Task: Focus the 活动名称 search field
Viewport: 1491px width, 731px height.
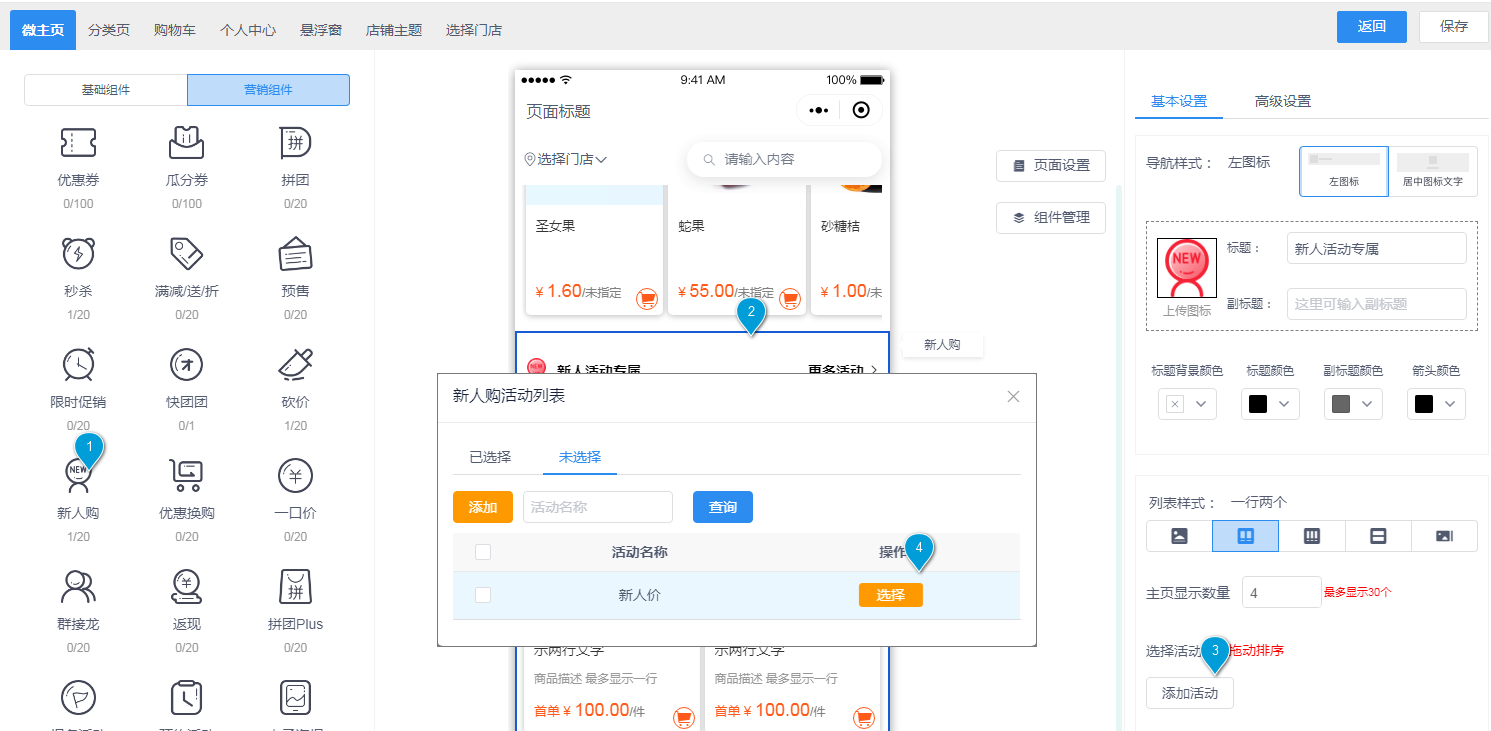Action: point(598,507)
